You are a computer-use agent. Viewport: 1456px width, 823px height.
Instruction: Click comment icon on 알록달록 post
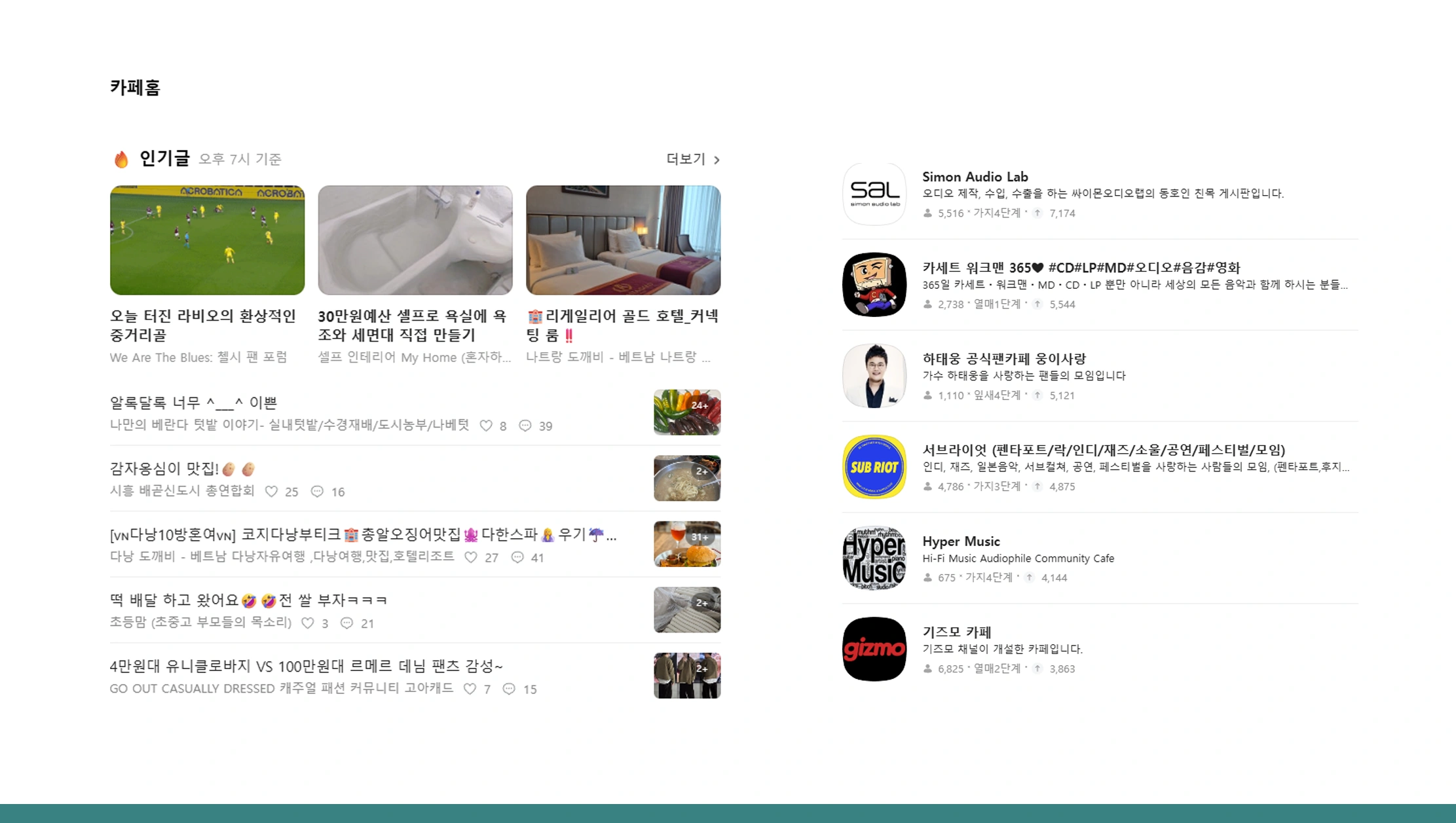(x=525, y=426)
